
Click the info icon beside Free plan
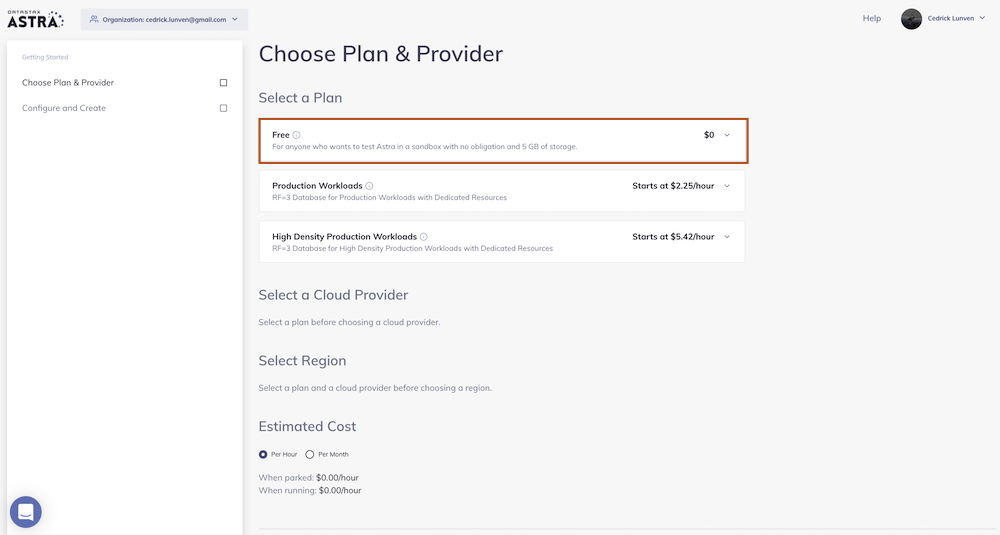click(297, 135)
